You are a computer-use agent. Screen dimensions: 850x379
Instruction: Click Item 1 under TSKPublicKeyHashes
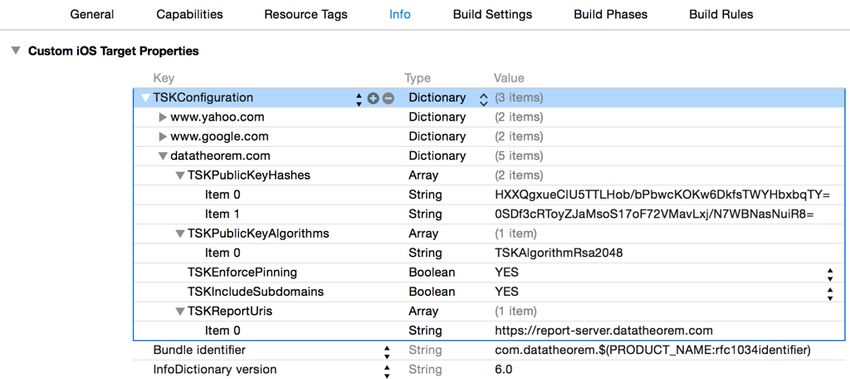tap(222, 214)
